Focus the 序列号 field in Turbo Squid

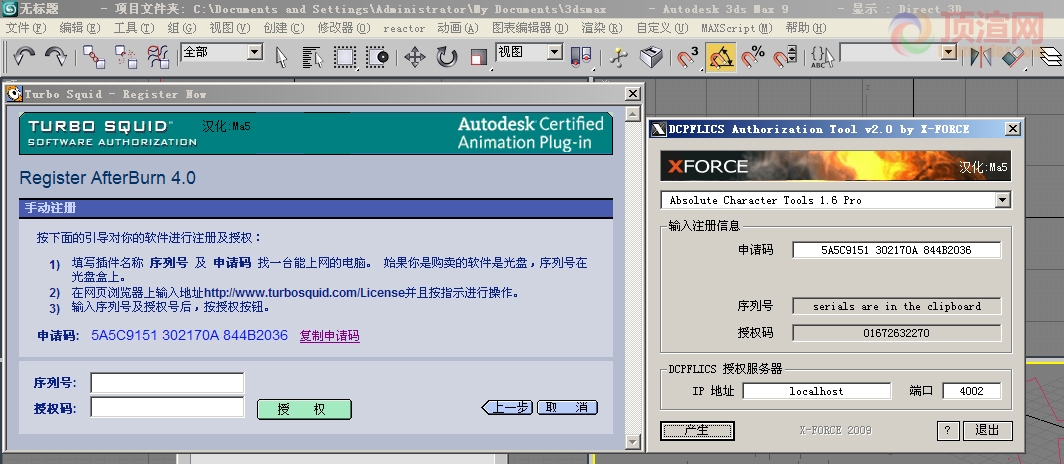click(x=167, y=383)
